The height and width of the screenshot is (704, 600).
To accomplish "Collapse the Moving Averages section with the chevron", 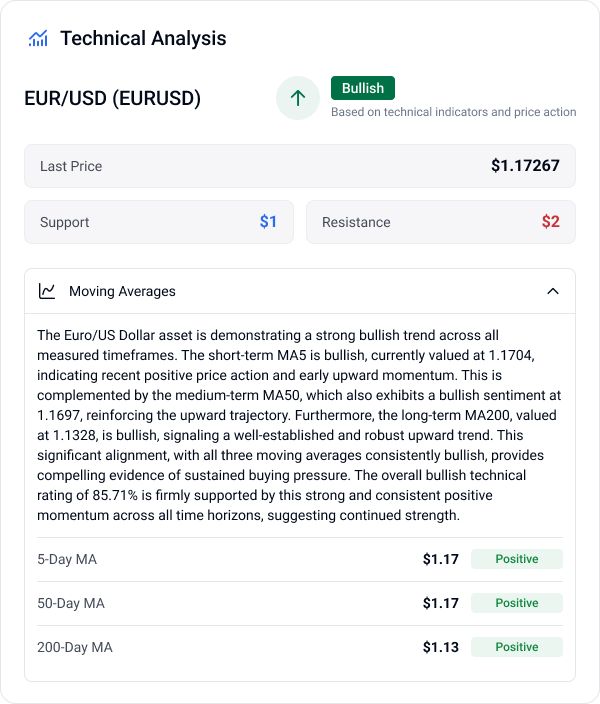I will pyautogui.click(x=553, y=291).
